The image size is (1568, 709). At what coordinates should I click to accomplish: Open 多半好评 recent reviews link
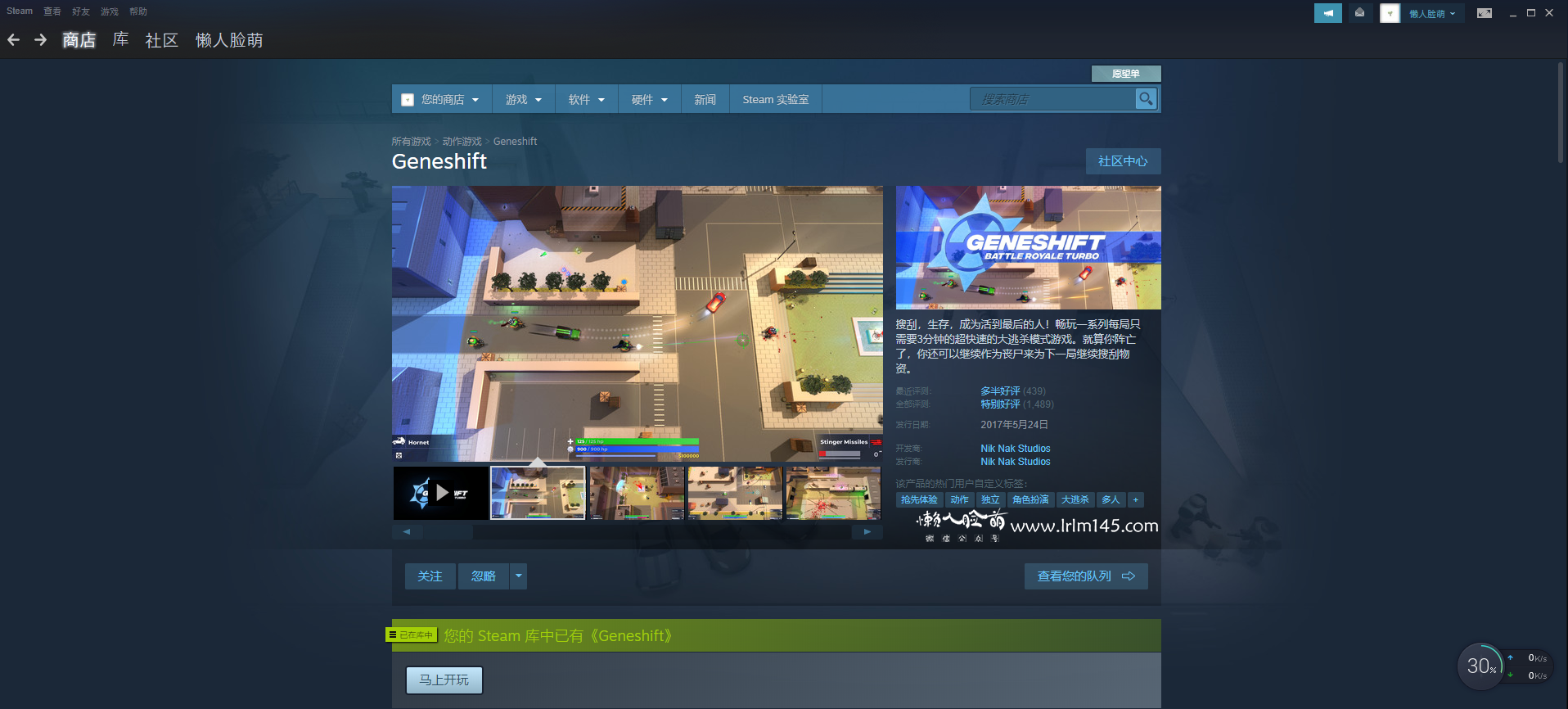click(x=1000, y=391)
